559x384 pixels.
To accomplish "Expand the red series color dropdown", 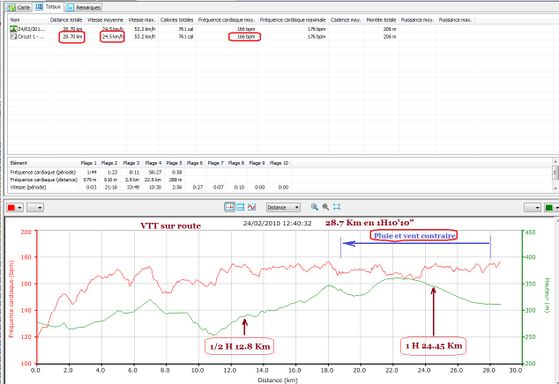I will (20, 208).
